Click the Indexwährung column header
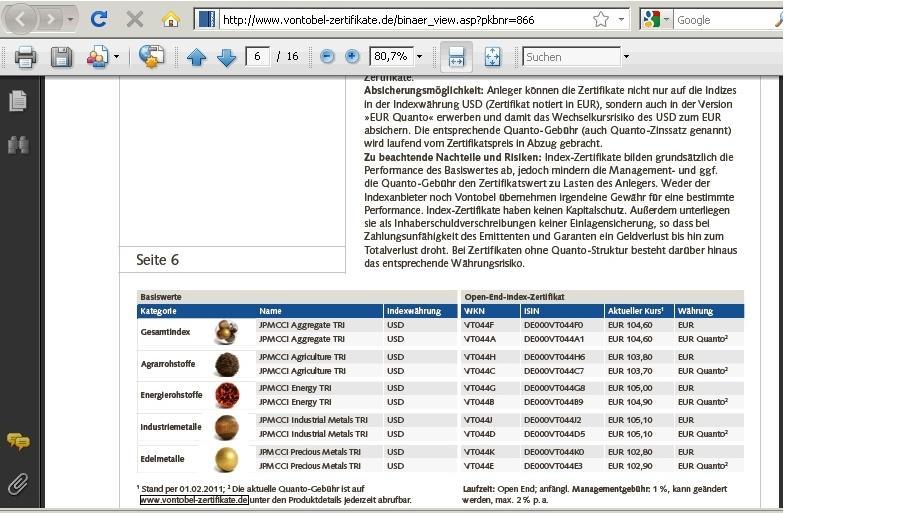This screenshot has height=513, width=900. pyautogui.click(x=414, y=311)
